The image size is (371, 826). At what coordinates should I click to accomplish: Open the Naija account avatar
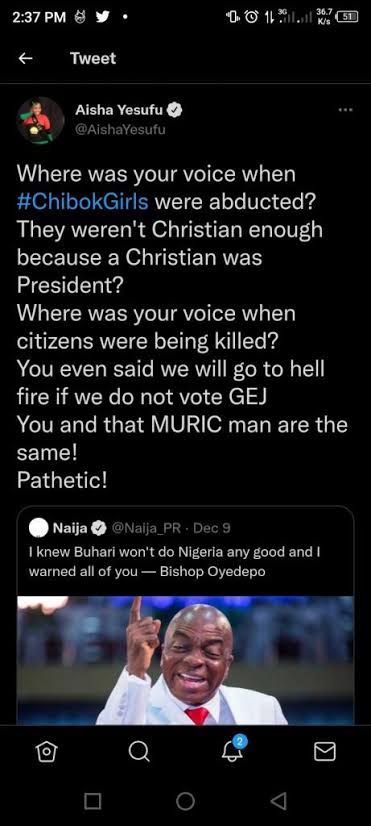click(38, 528)
